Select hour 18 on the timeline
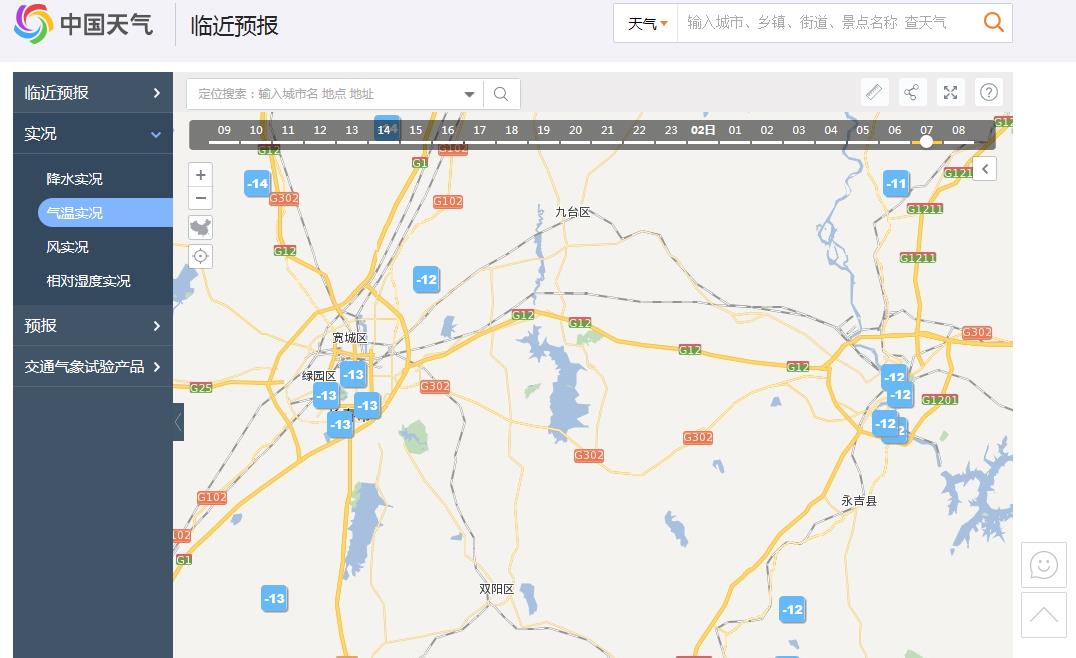Screen dimensions: 1076x658 511,130
